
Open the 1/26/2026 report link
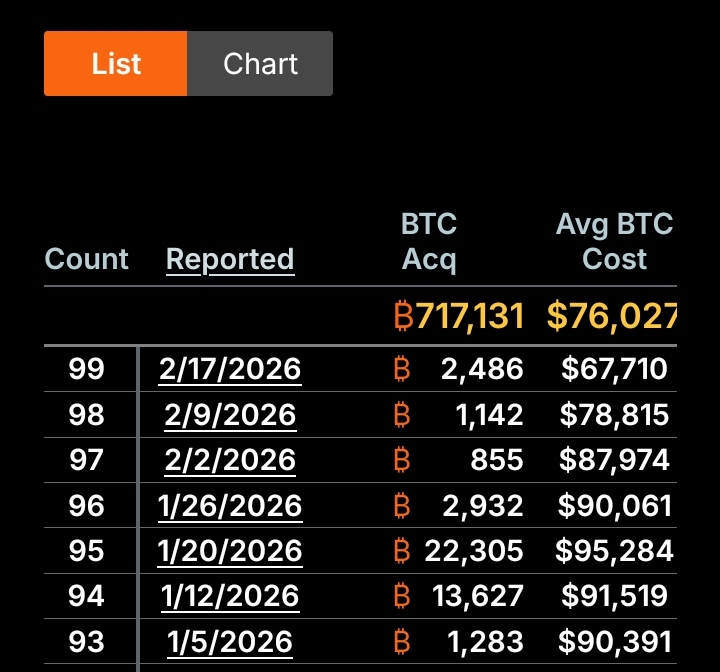tap(230, 505)
